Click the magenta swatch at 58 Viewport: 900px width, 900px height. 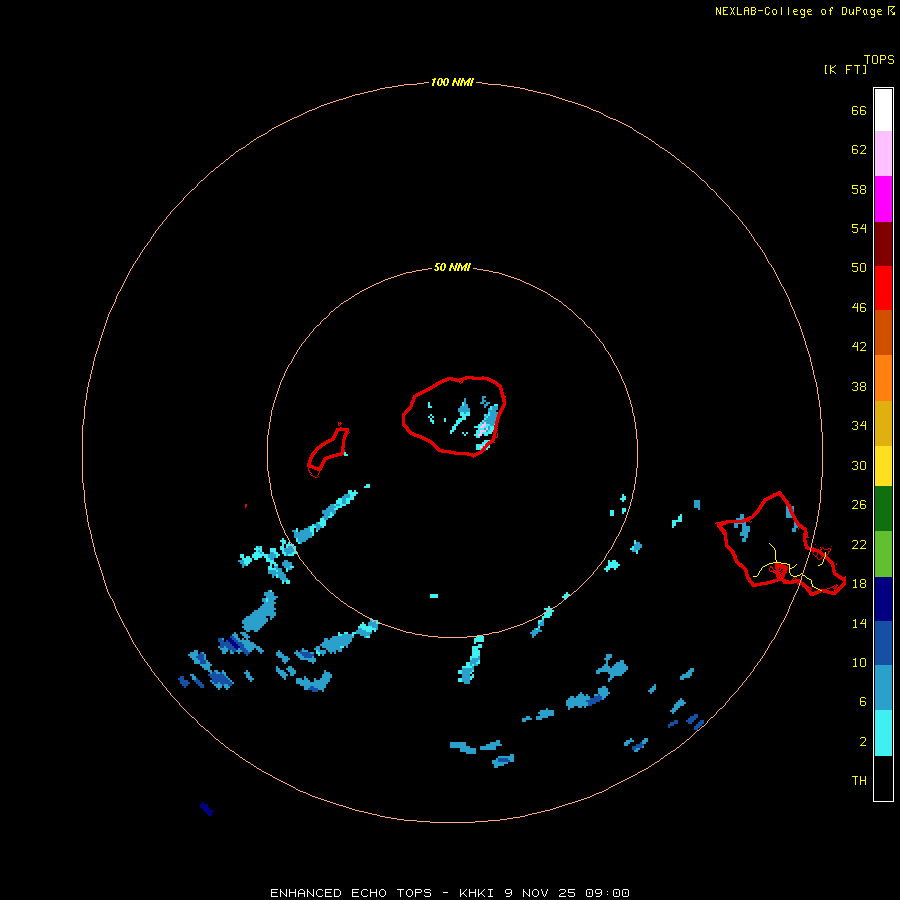[x=883, y=199]
